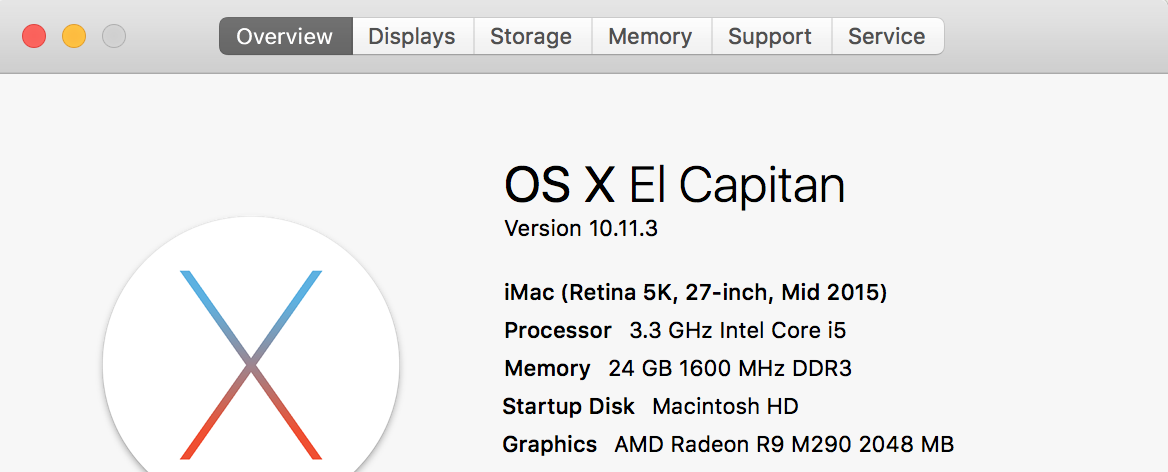Click the grey disabled zoom button
The height and width of the screenshot is (472, 1168).
click(x=114, y=37)
